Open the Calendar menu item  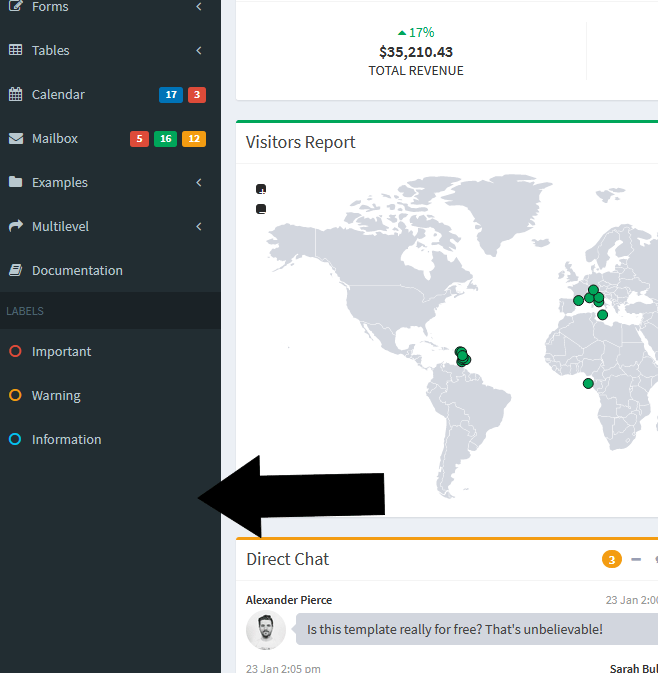coord(110,94)
